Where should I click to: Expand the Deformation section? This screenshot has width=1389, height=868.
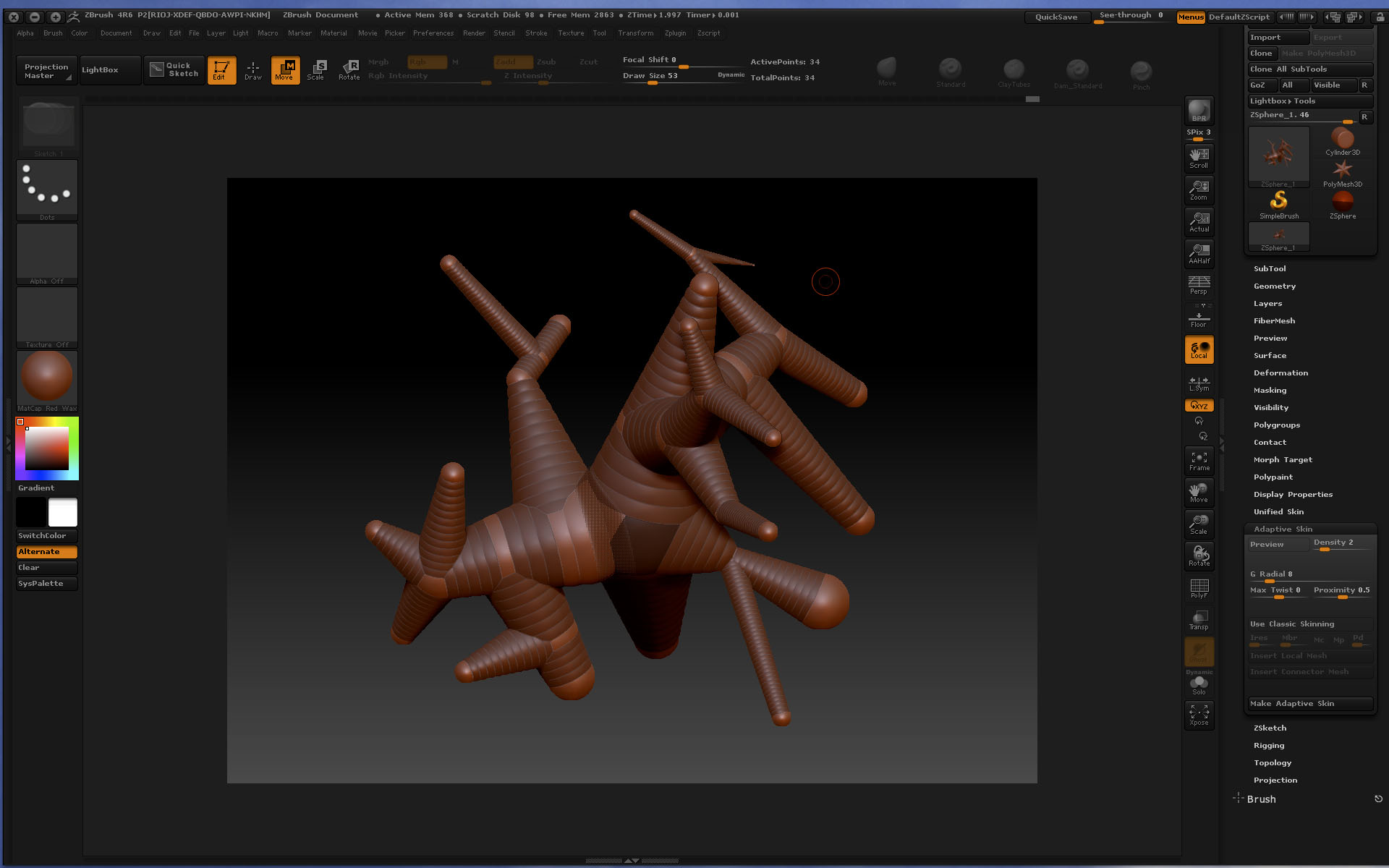[x=1280, y=373]
